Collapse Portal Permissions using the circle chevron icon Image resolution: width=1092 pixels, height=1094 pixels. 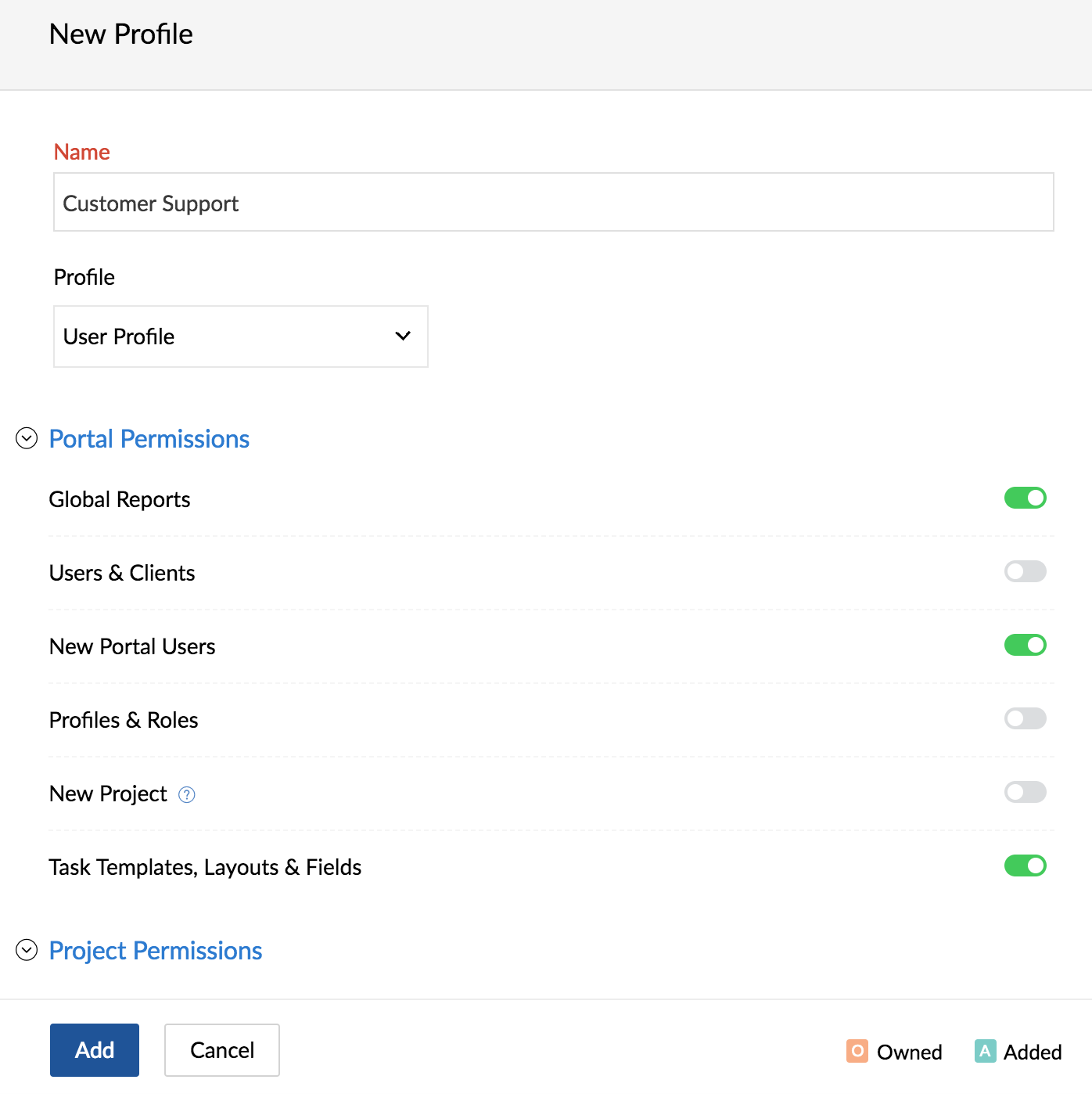point(27,438)
